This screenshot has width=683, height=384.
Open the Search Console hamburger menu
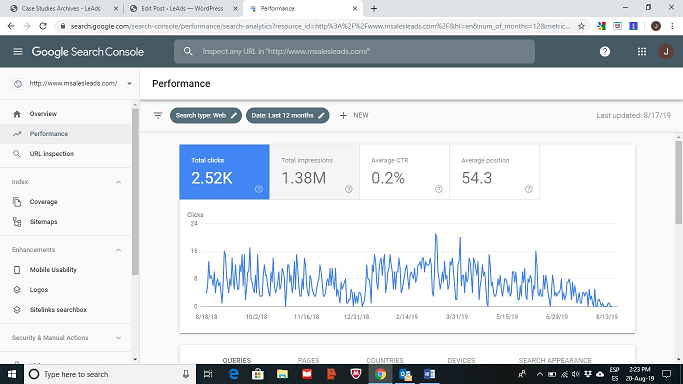coord(18,51)
